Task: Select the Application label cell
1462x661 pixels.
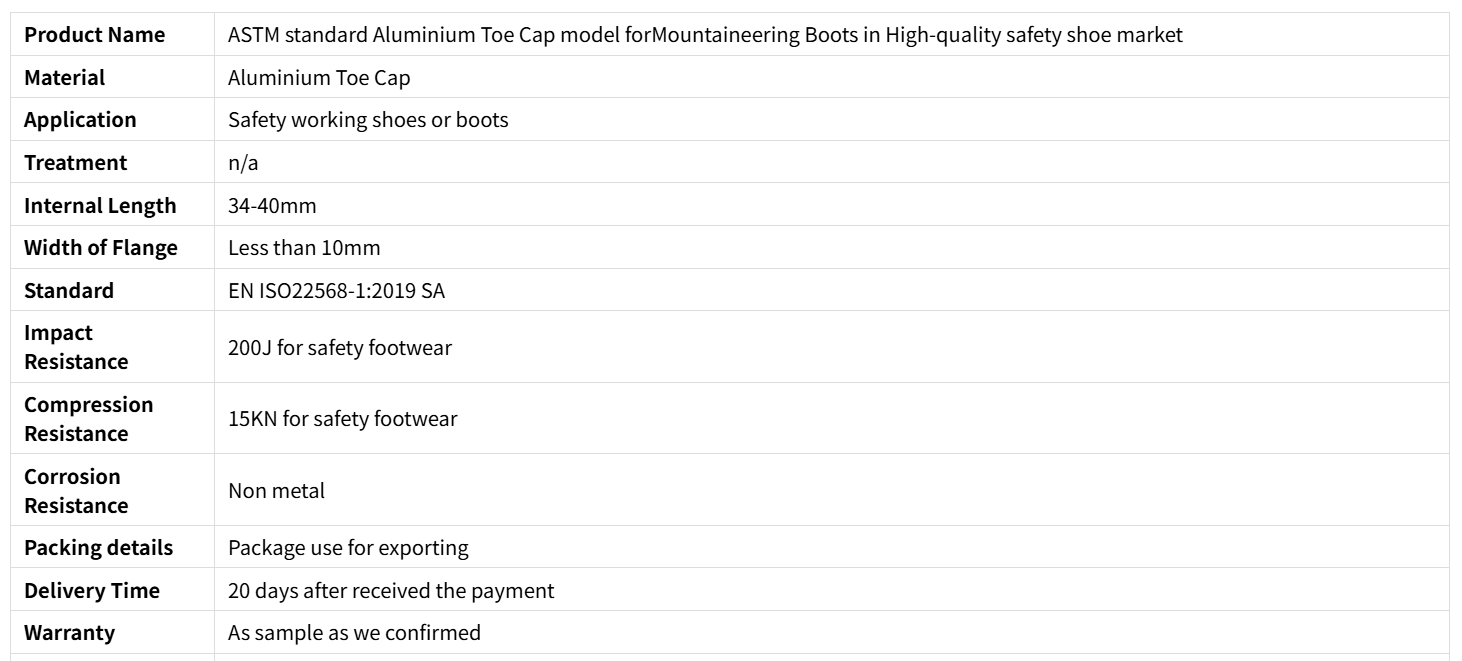Action: 80,120
